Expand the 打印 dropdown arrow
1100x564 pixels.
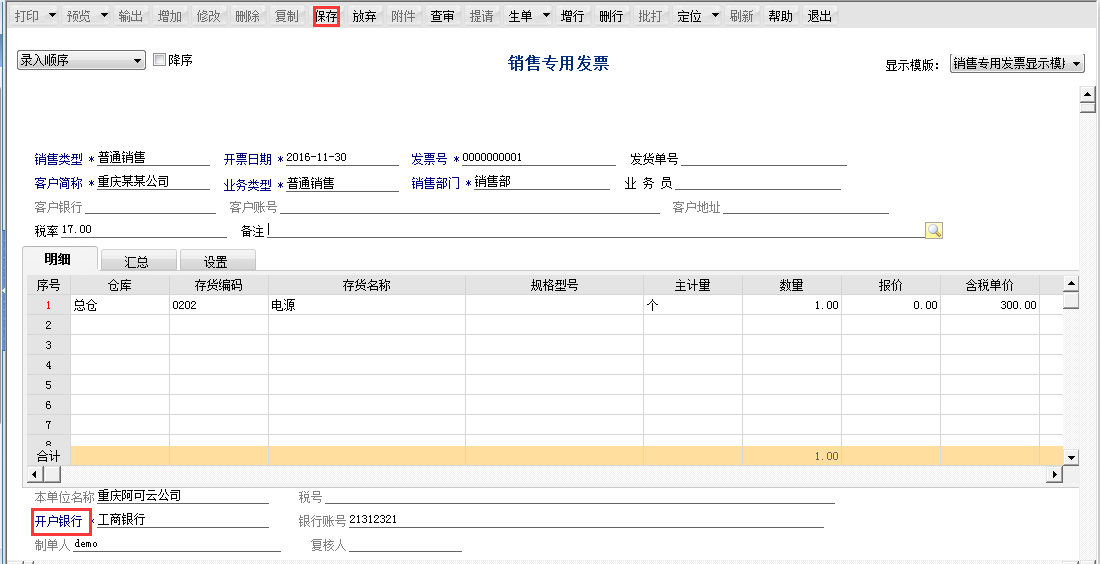pyautogui.click(x=49, y=16)
